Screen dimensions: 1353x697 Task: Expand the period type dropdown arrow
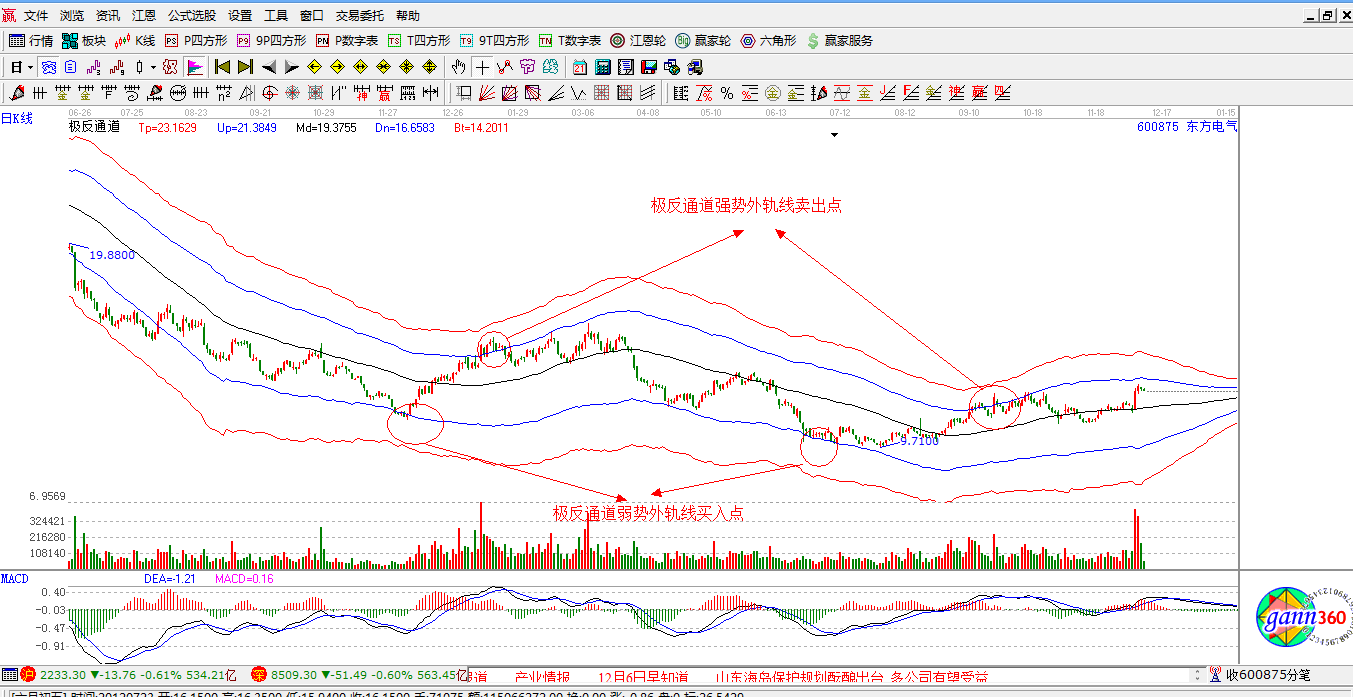click(30, 67)
